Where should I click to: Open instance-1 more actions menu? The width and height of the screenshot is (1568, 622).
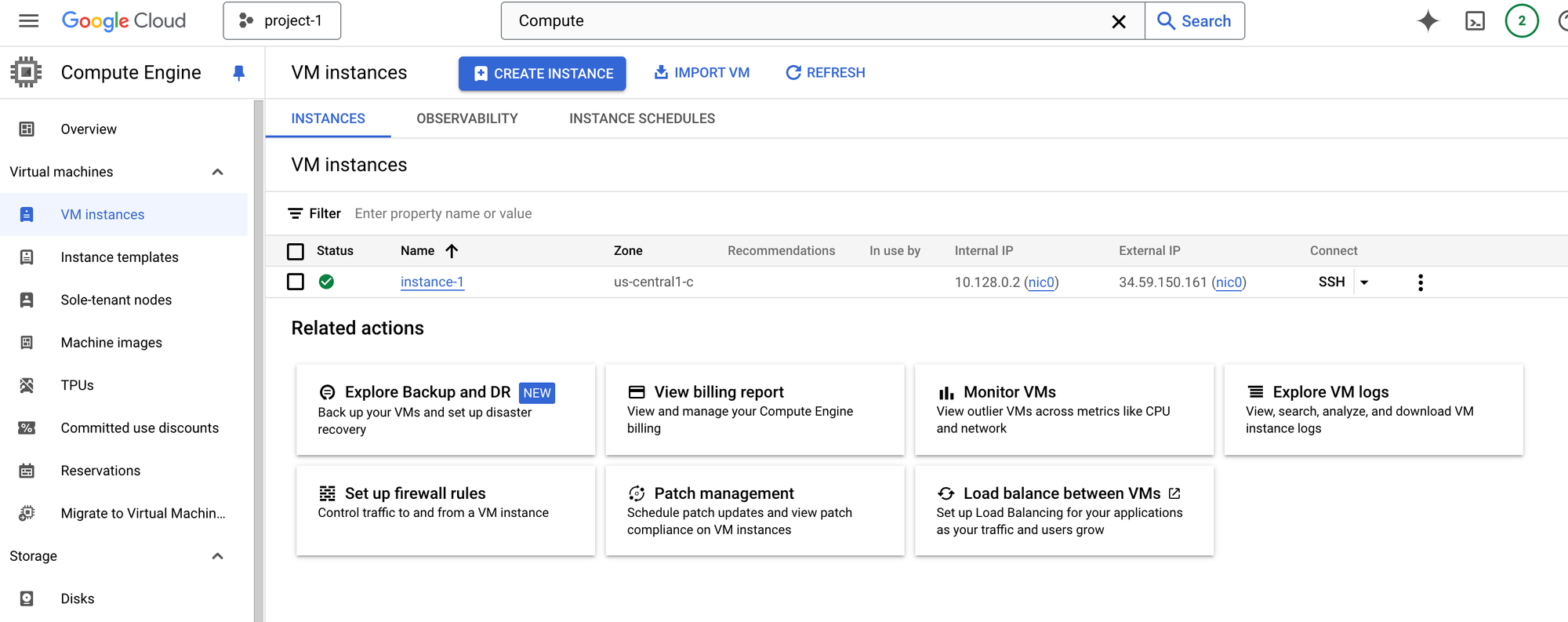pos(1420,282)
